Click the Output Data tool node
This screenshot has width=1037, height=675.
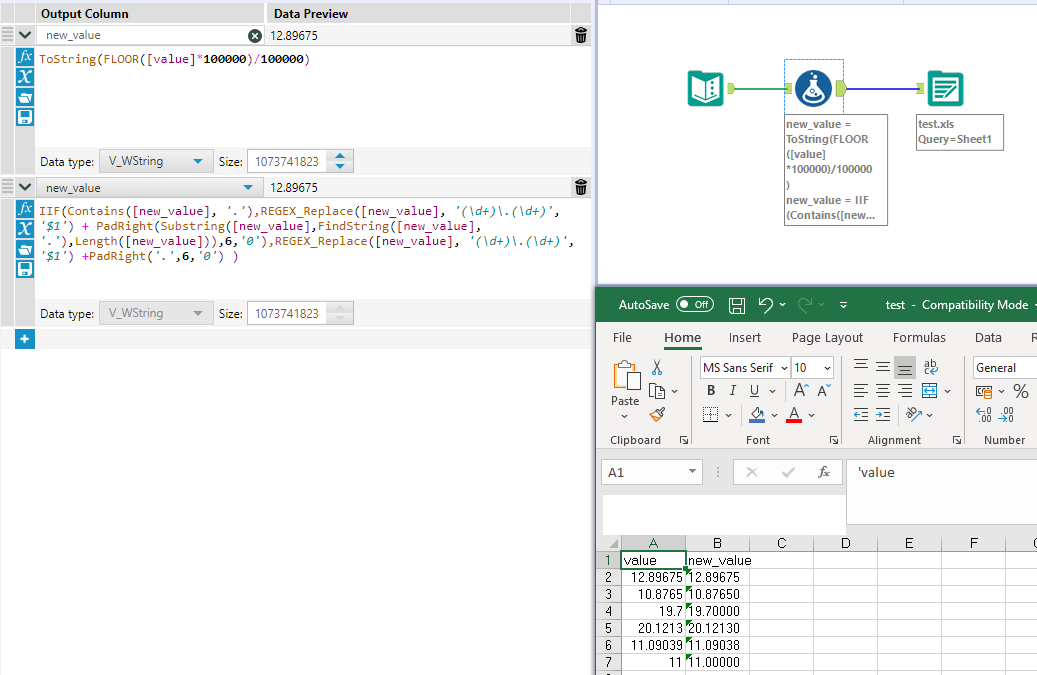click(944, 89)
